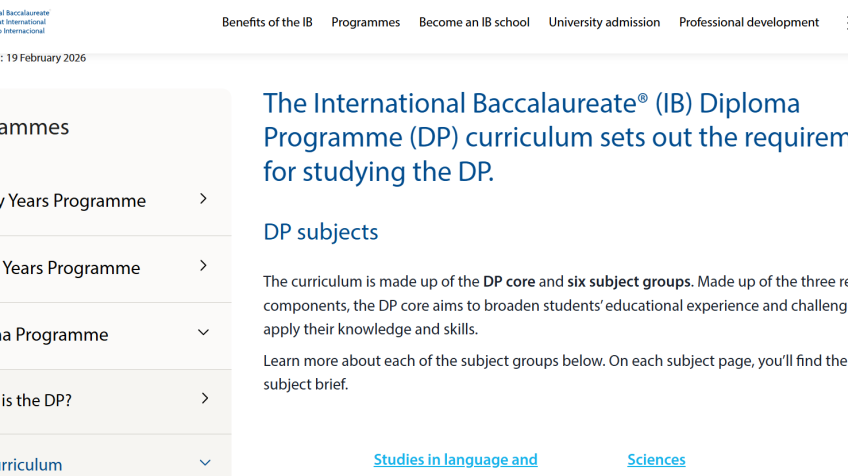
Task: Follow the Studies in language link
Action: pyautogui.click(x=455, y=460)
